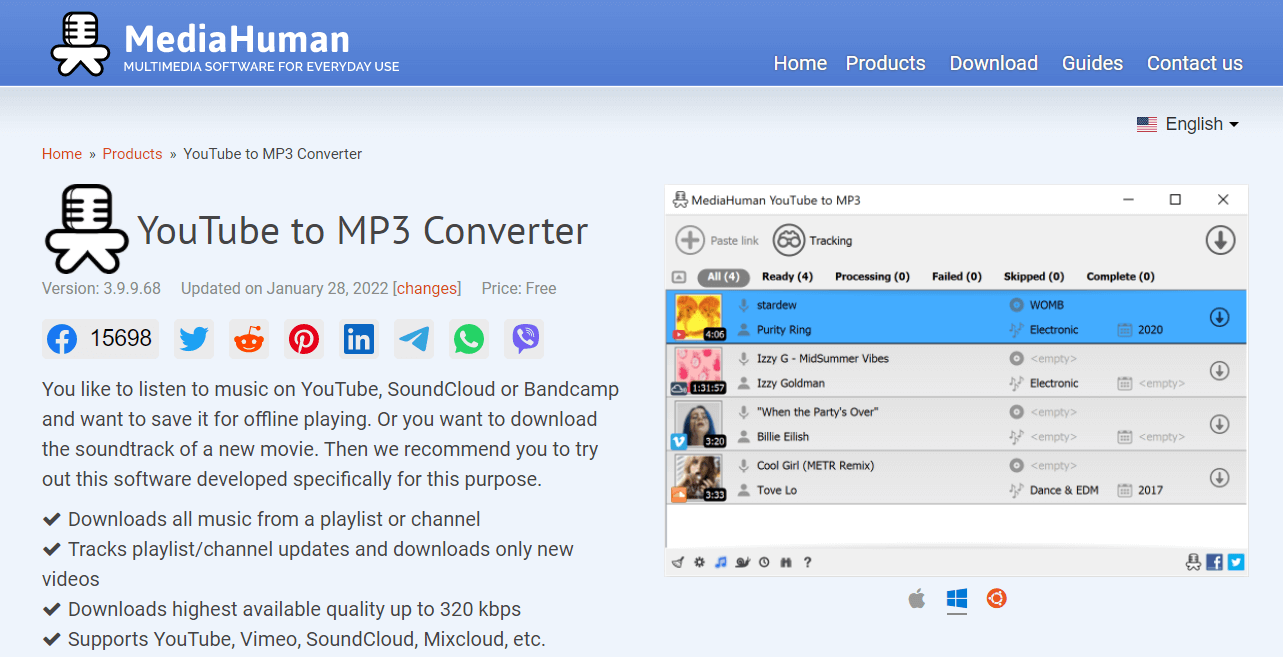1283x657 pixels.
Task: Open Products in the top navigation
Action: click(886, 63)
